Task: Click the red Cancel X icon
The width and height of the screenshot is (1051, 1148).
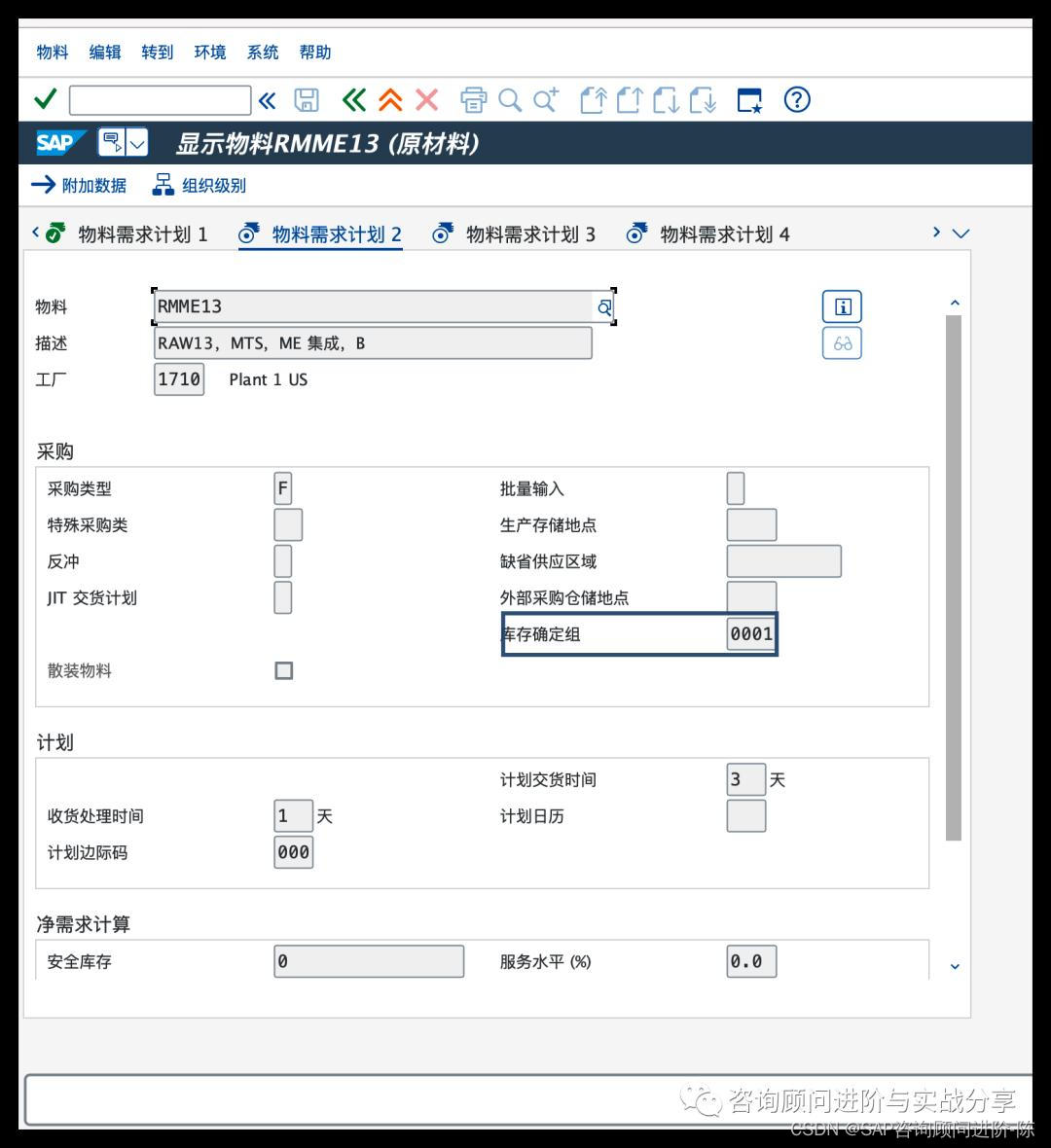Action: [427, 99]
